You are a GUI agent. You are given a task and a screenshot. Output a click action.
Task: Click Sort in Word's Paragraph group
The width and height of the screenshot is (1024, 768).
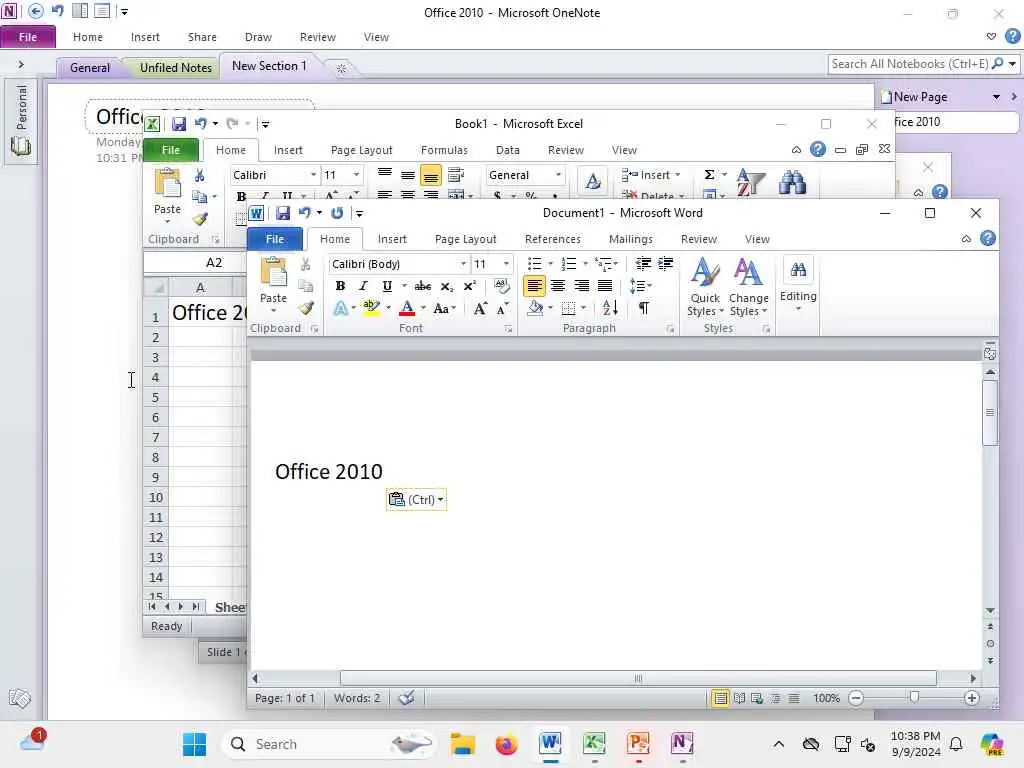click(x=610, y=308)
